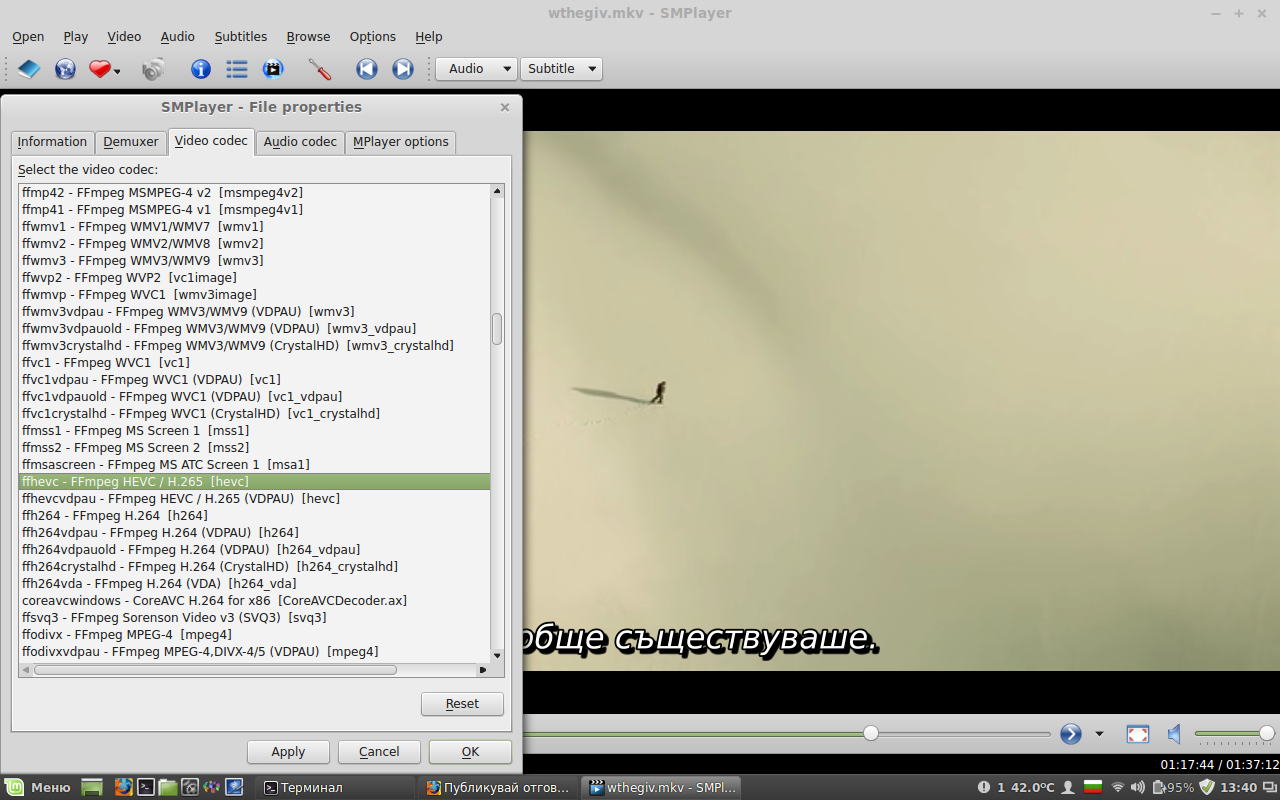
Task: Open the Open menu
Action: coord(28,37)
